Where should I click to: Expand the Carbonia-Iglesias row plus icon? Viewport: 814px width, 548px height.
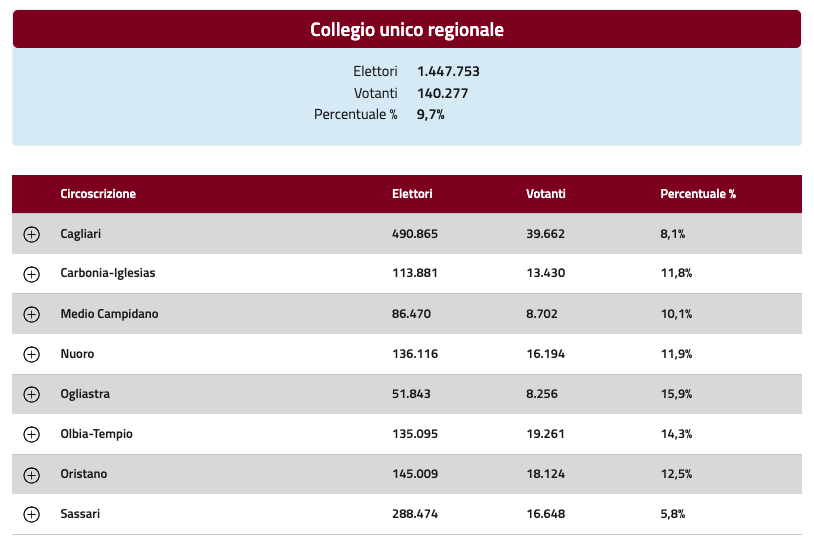click(x=32, y=274)
